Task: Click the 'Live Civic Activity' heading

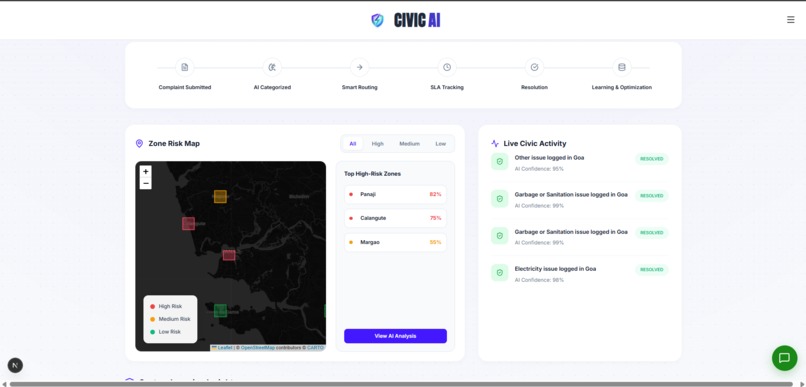Action: 535,143
